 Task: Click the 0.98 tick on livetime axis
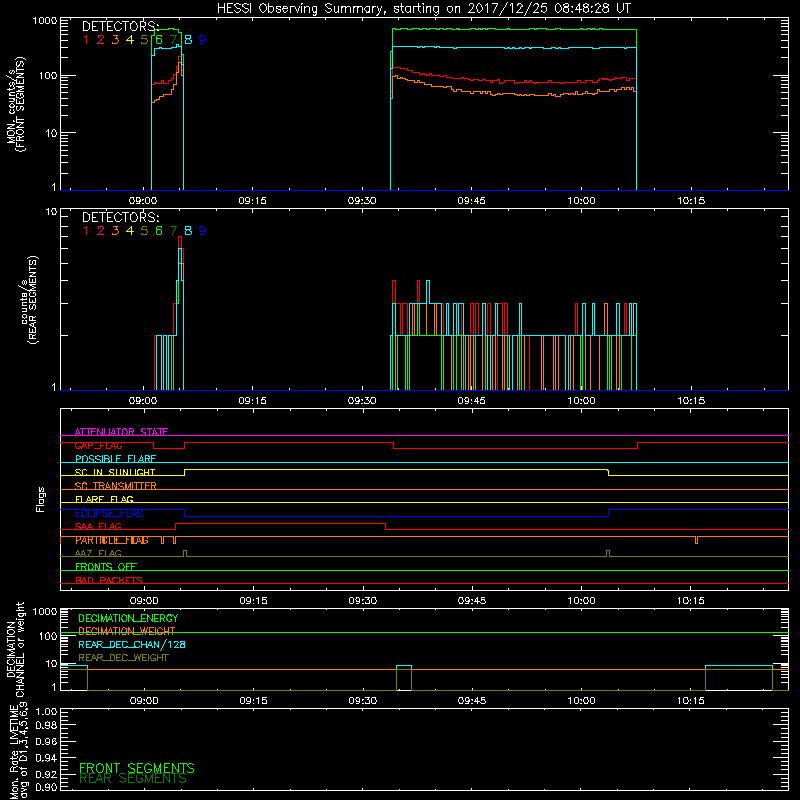[46, 726]
